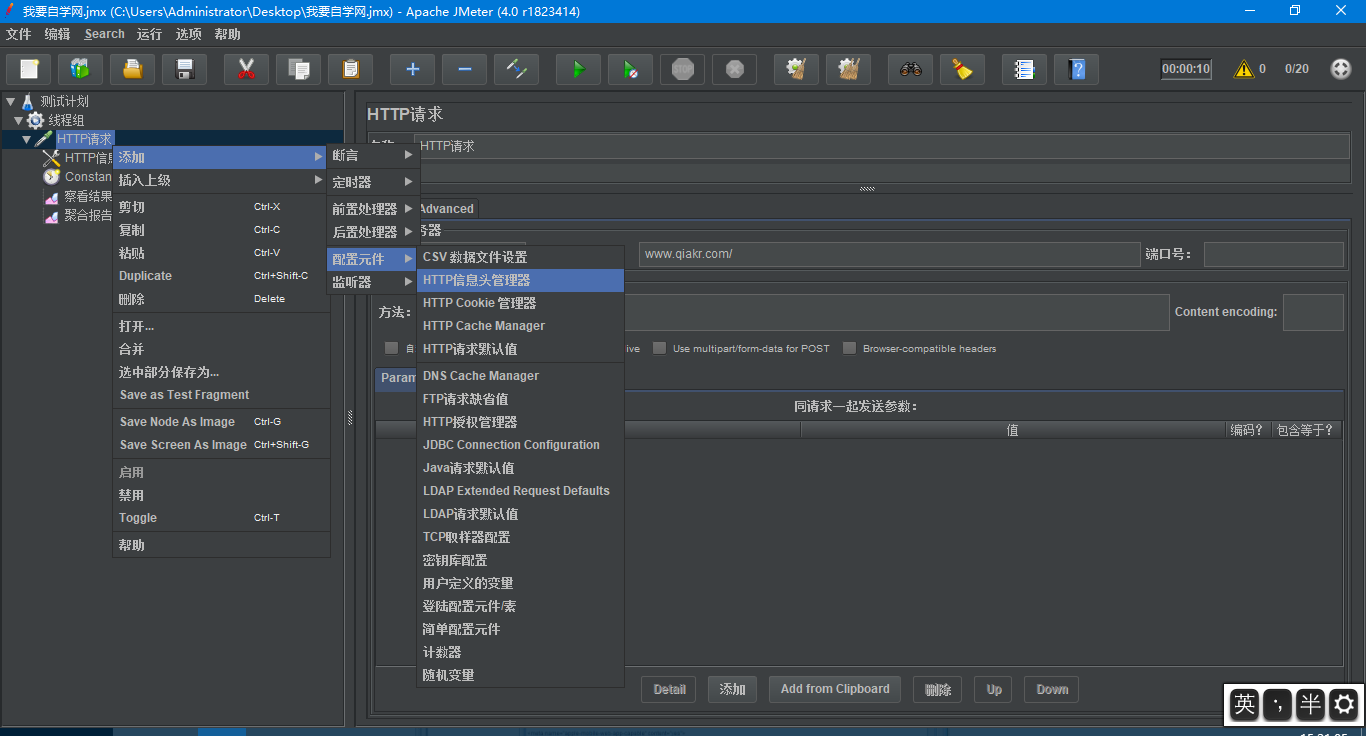Screen dimensions: 1366x736
Task: Select HTTP Cookie 管理器 menu entry
Action: 520,303
